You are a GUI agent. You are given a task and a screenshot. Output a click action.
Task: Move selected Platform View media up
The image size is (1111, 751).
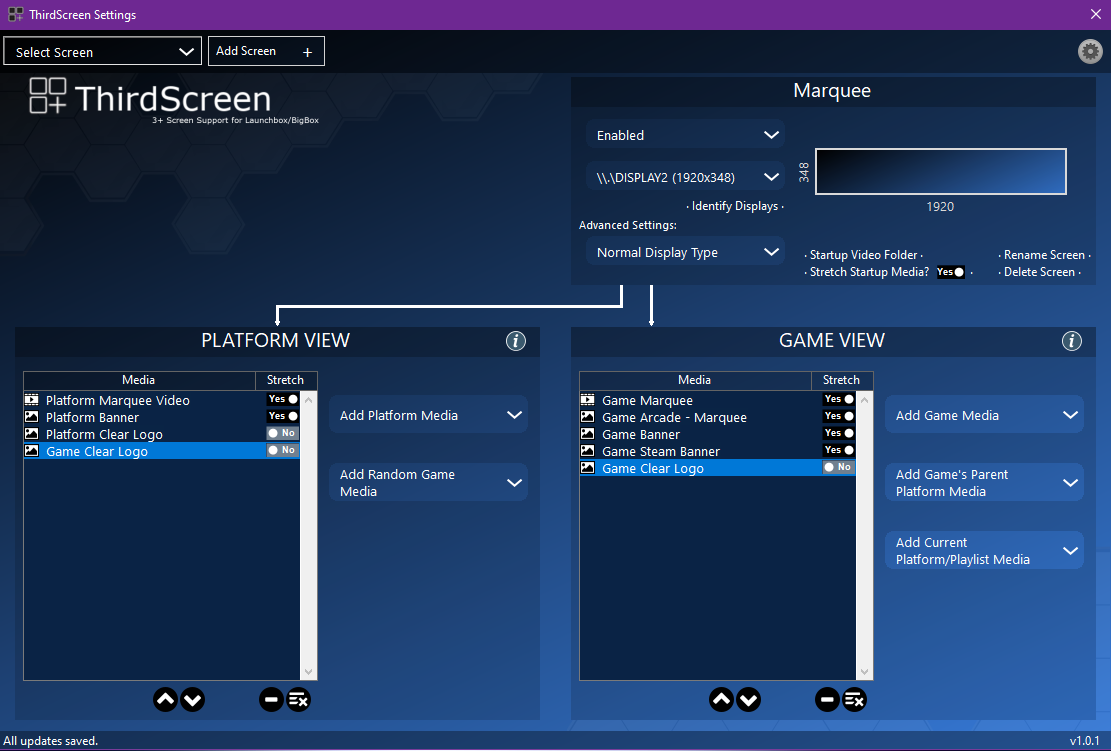(165, 700)
